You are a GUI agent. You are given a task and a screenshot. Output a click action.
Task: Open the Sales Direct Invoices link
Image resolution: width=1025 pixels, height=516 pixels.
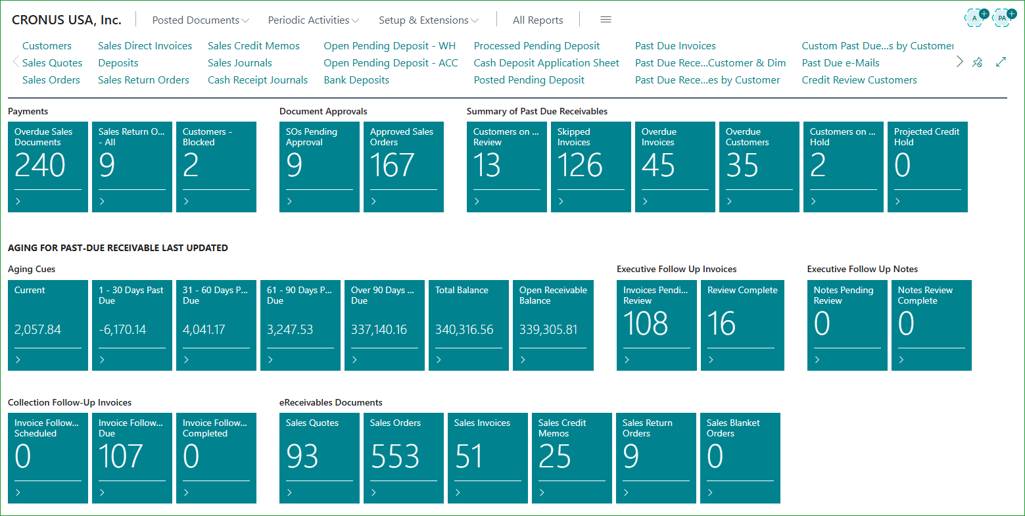[x=145, y=46]
